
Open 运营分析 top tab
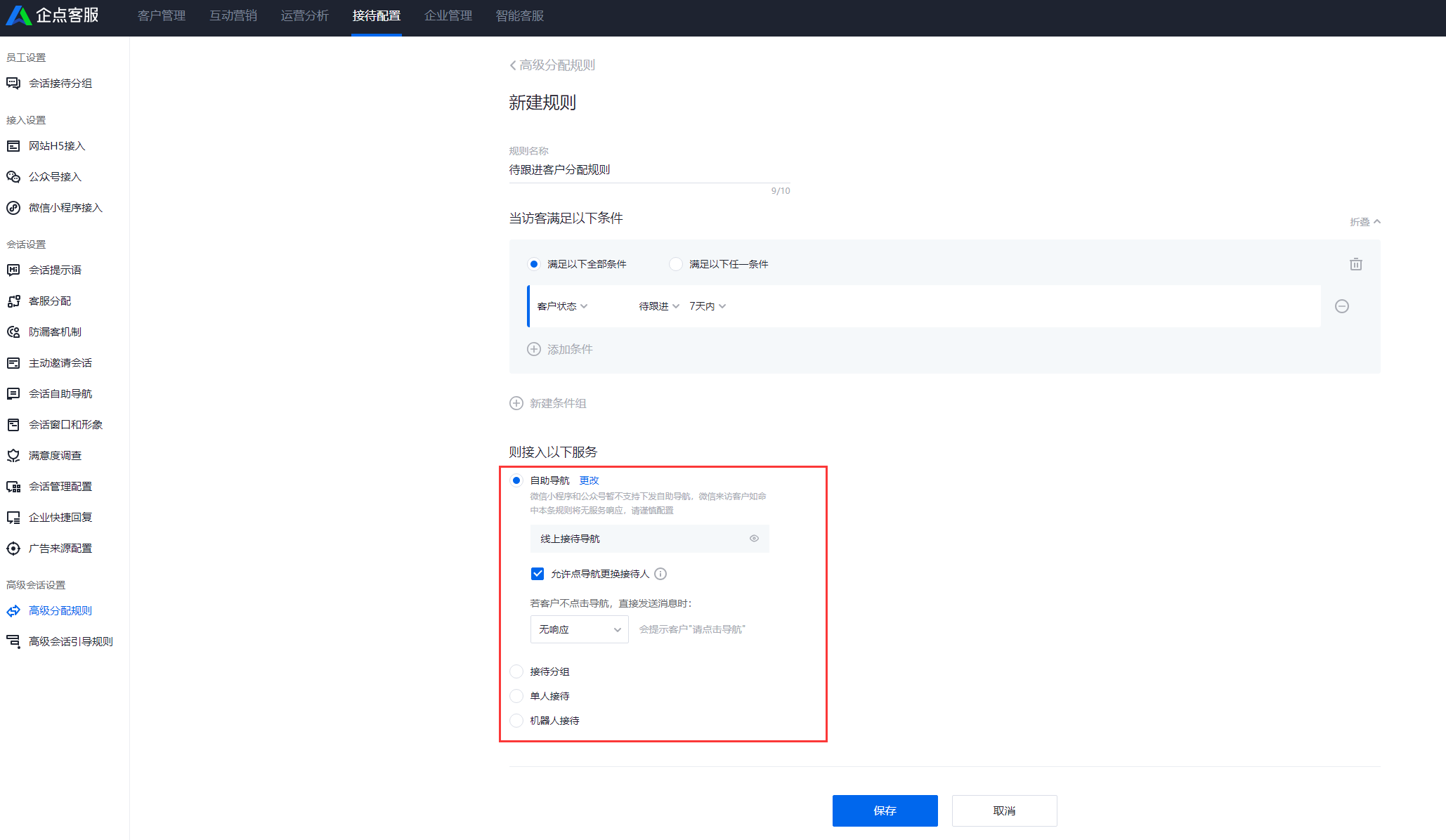[305, 15]
